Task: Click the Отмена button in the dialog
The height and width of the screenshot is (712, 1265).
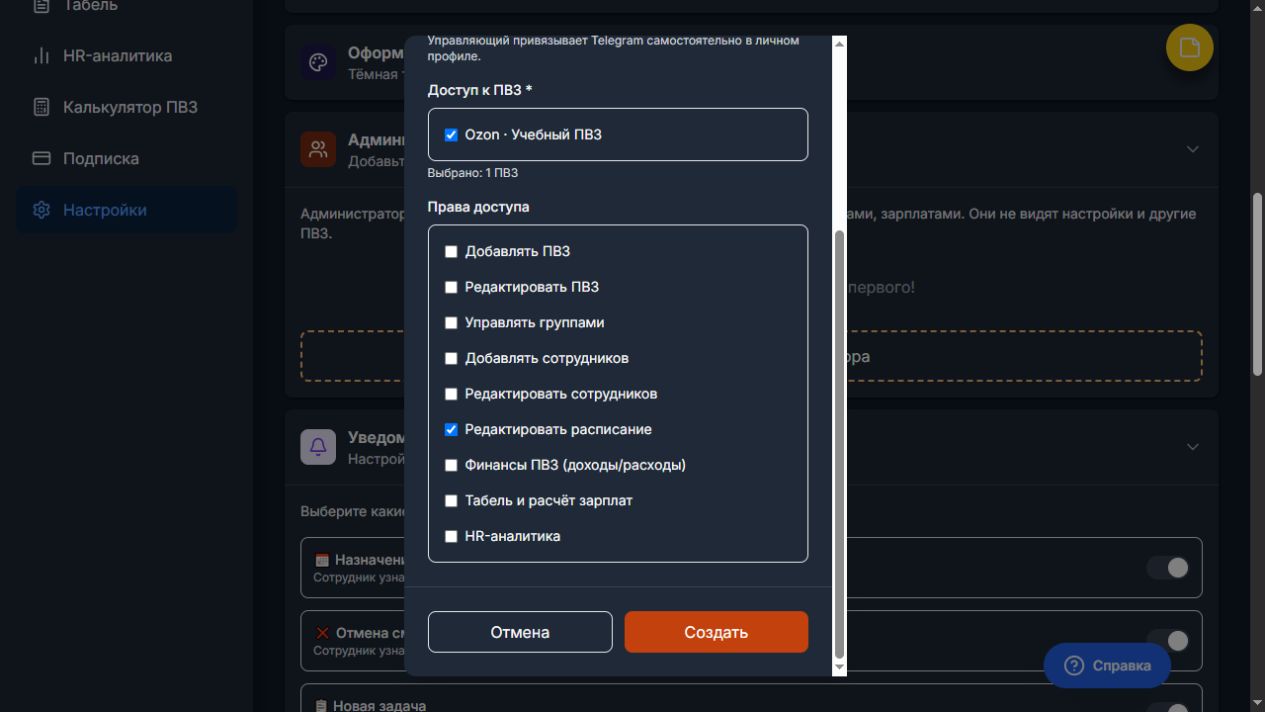Action: click(x=520, y=632)
